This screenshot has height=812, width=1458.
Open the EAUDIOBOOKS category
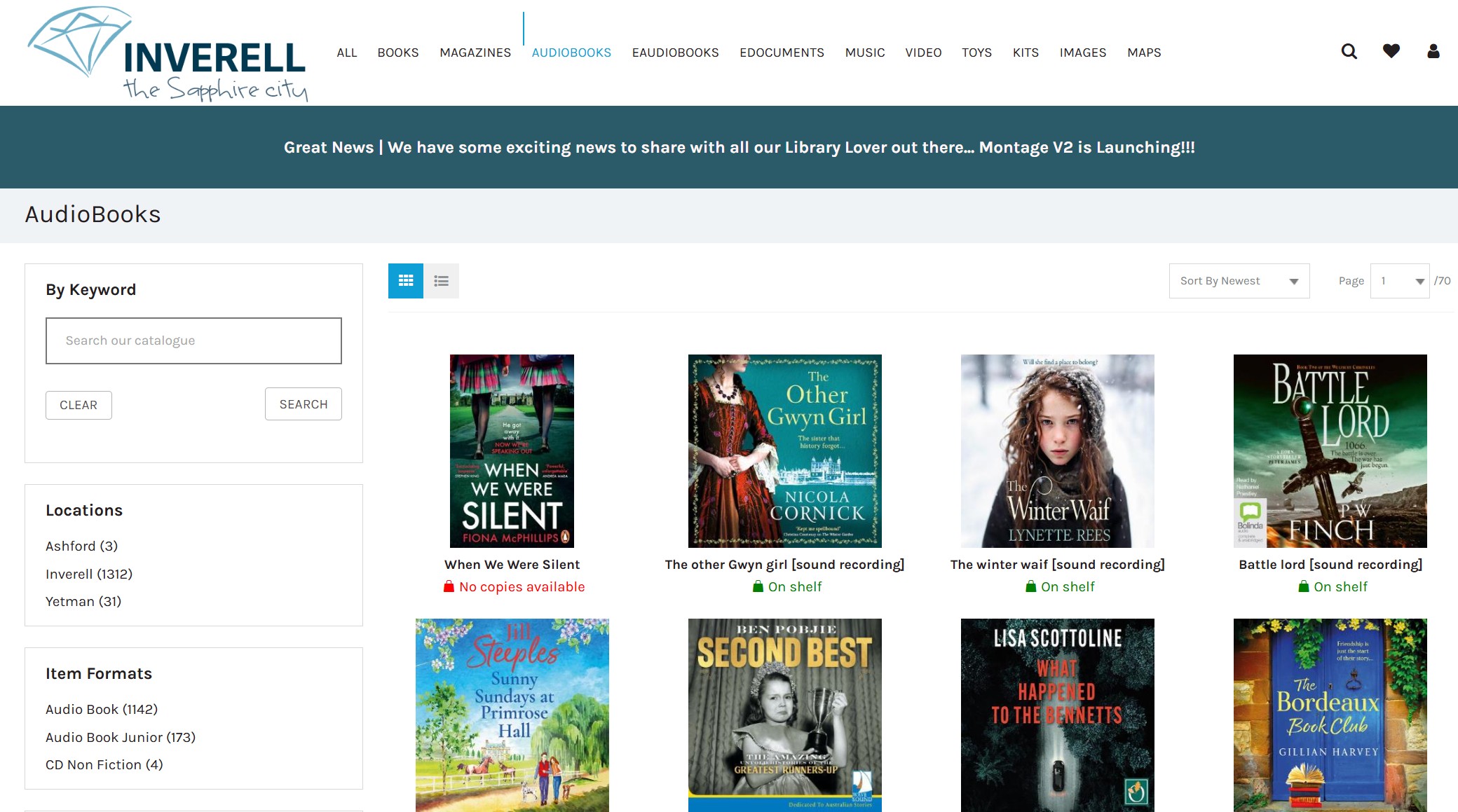point(675,53)
